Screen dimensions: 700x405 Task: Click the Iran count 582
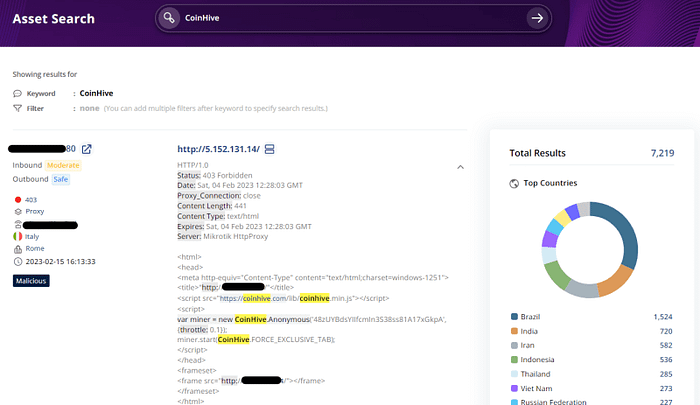coord(666,345)
